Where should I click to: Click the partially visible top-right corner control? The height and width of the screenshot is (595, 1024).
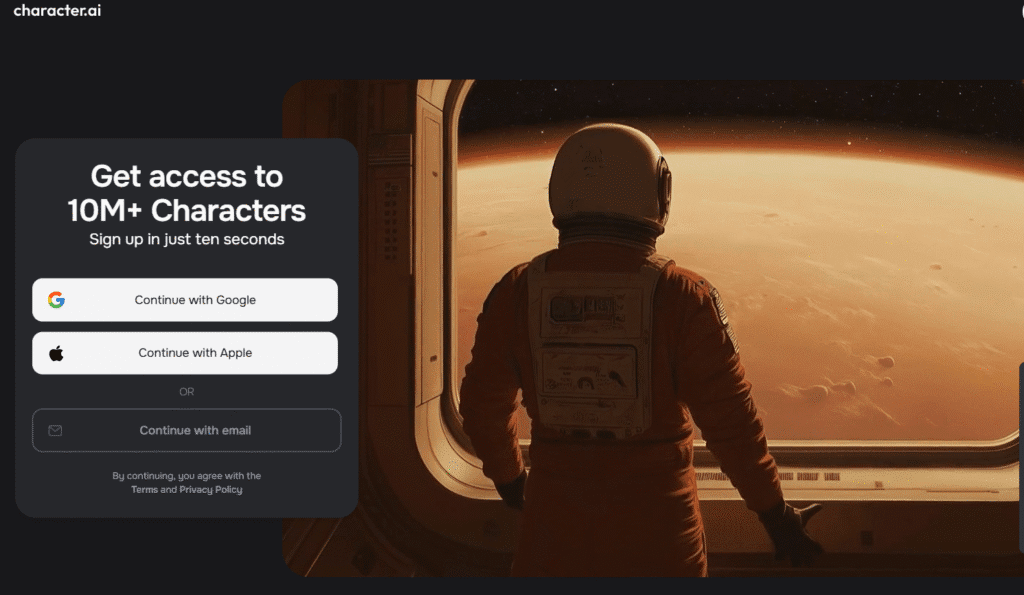point(1022,9)
